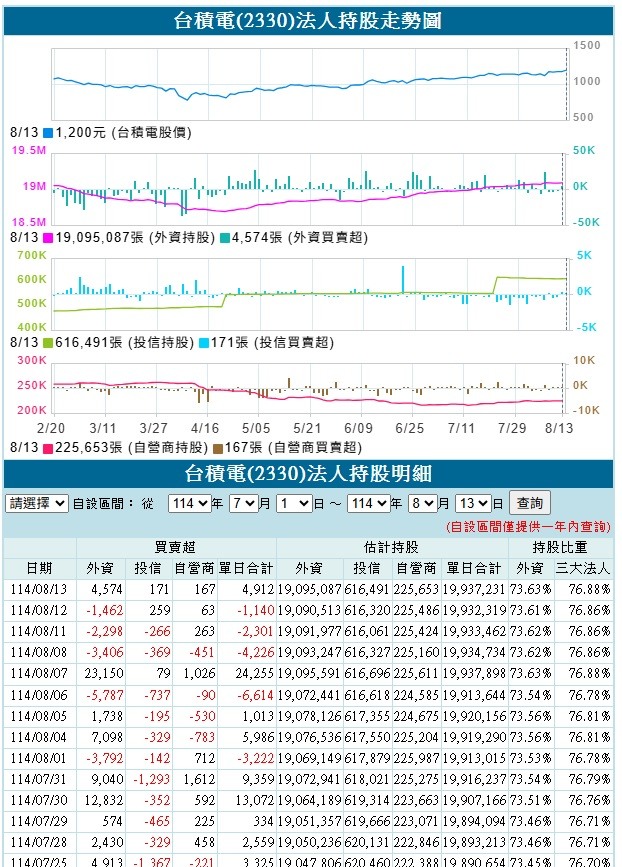Open the end month 8 dropdown
The image size is (622, 867).
coord(422,503)
